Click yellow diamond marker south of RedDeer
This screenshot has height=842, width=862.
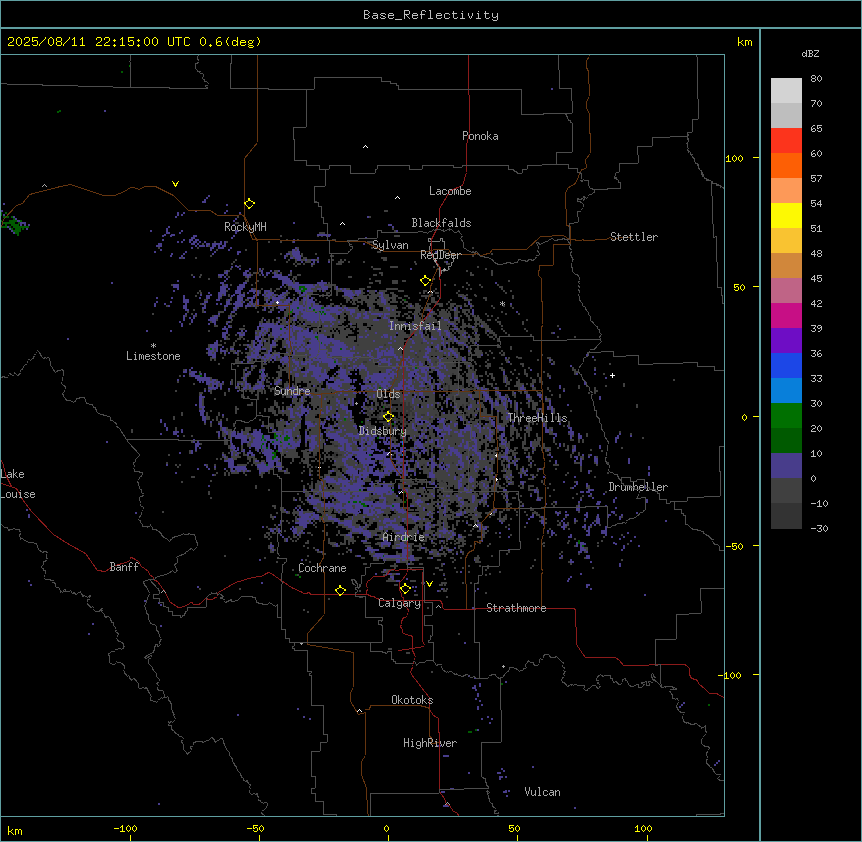click(x=426, y=280)
